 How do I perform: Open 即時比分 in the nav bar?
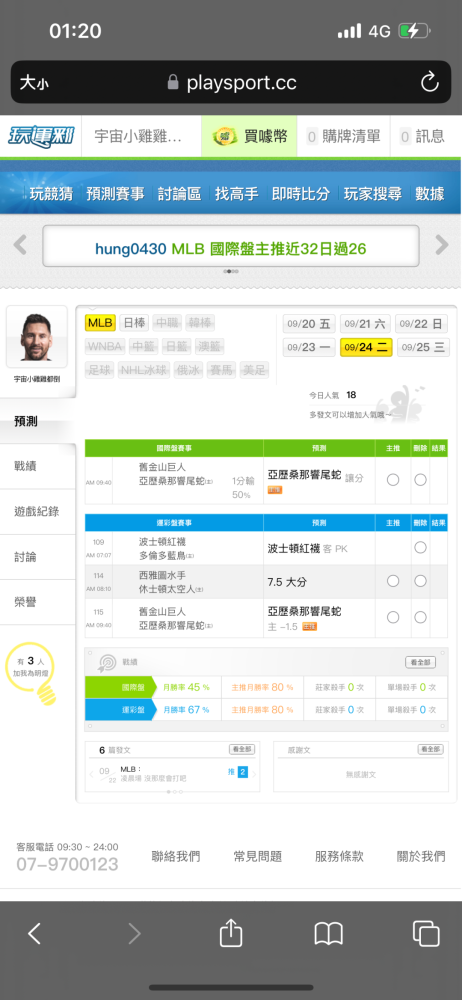coord(301,194)
